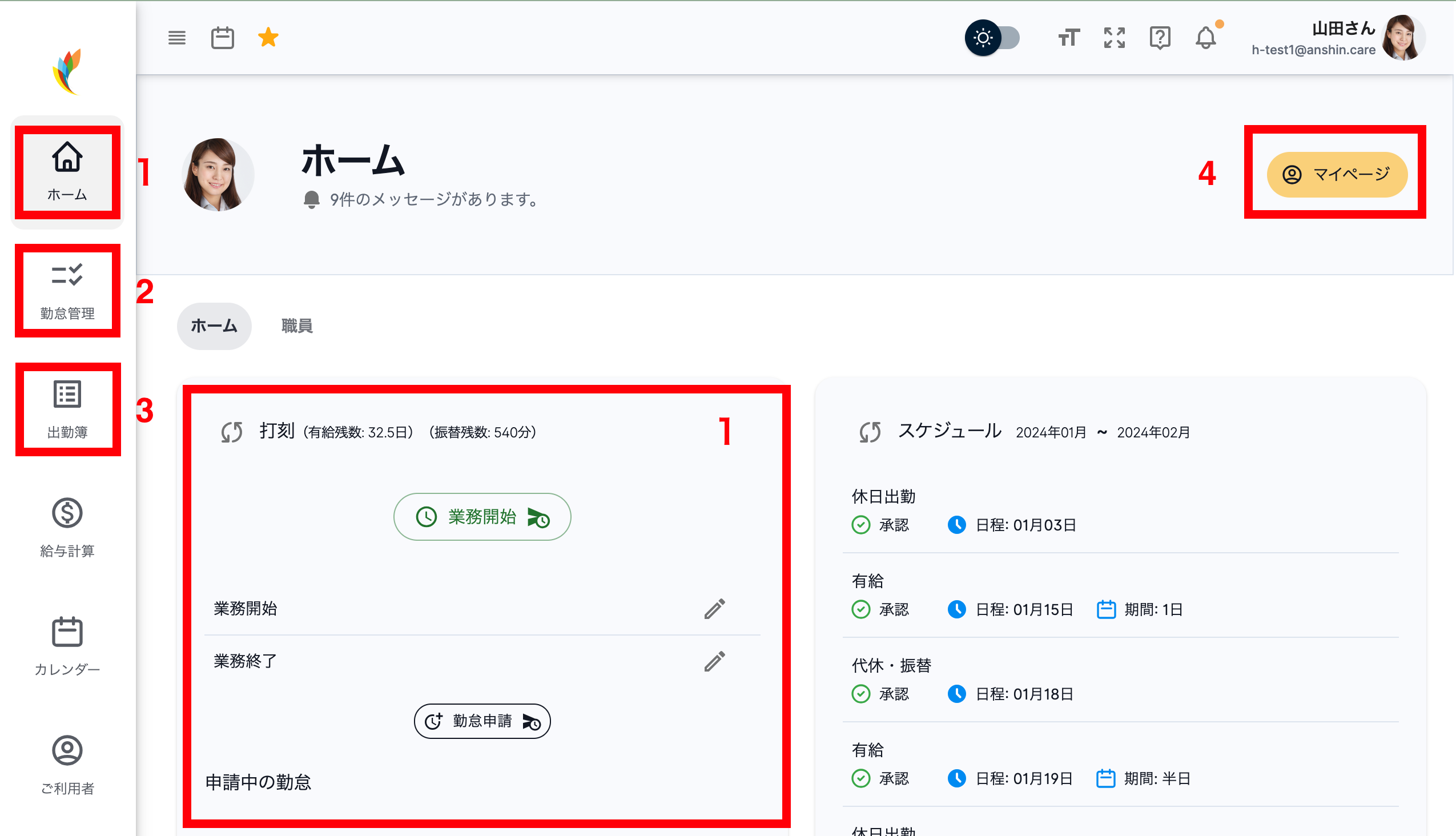The width and height of the screenshot is (1456, 836).
Task: Click the 業務開始 button to clock in
Action: coord(482,516)
